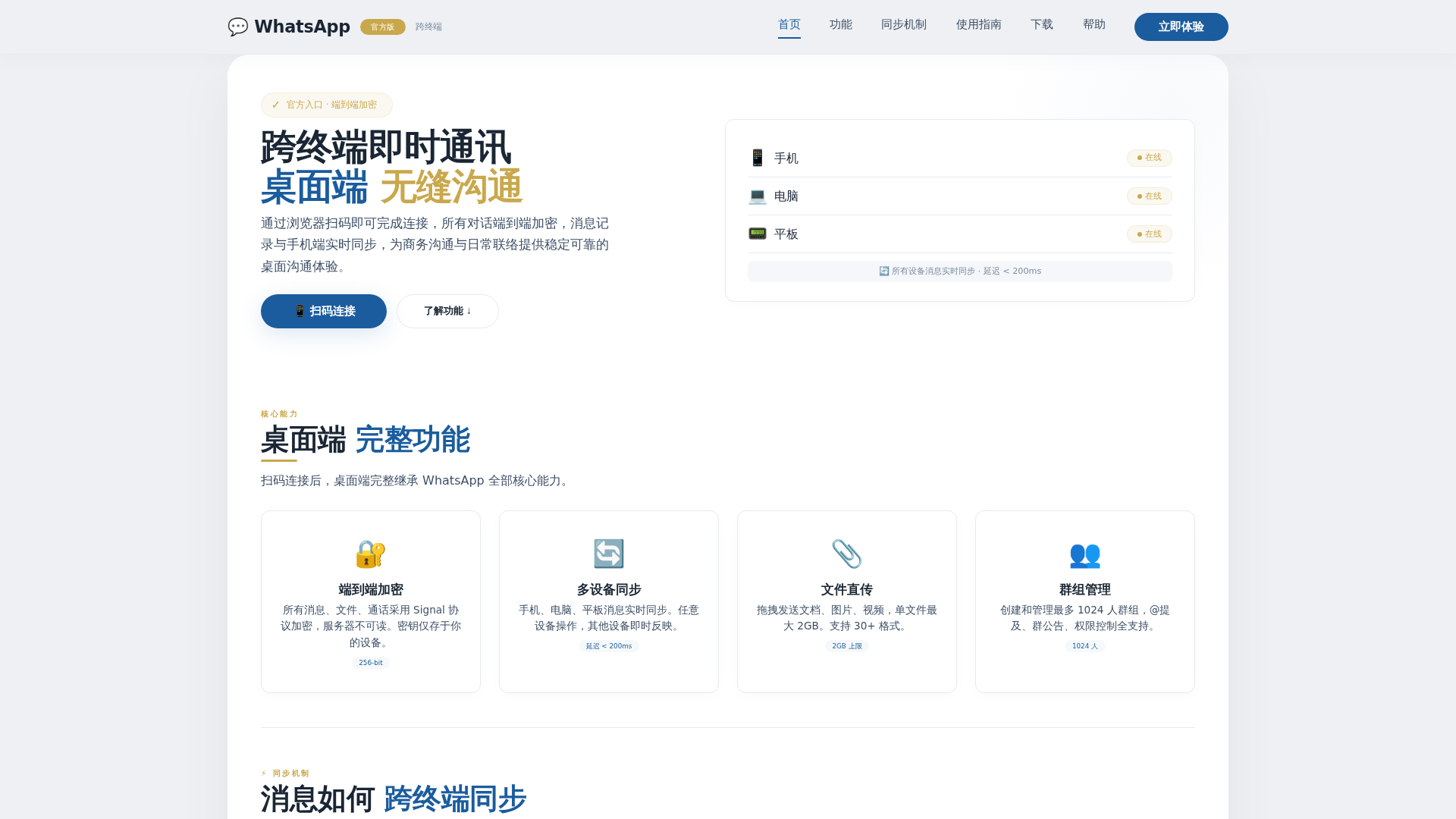Click the 官方版 badge
The height and width of the screenshot is (819, 1456).
[383, 27]
